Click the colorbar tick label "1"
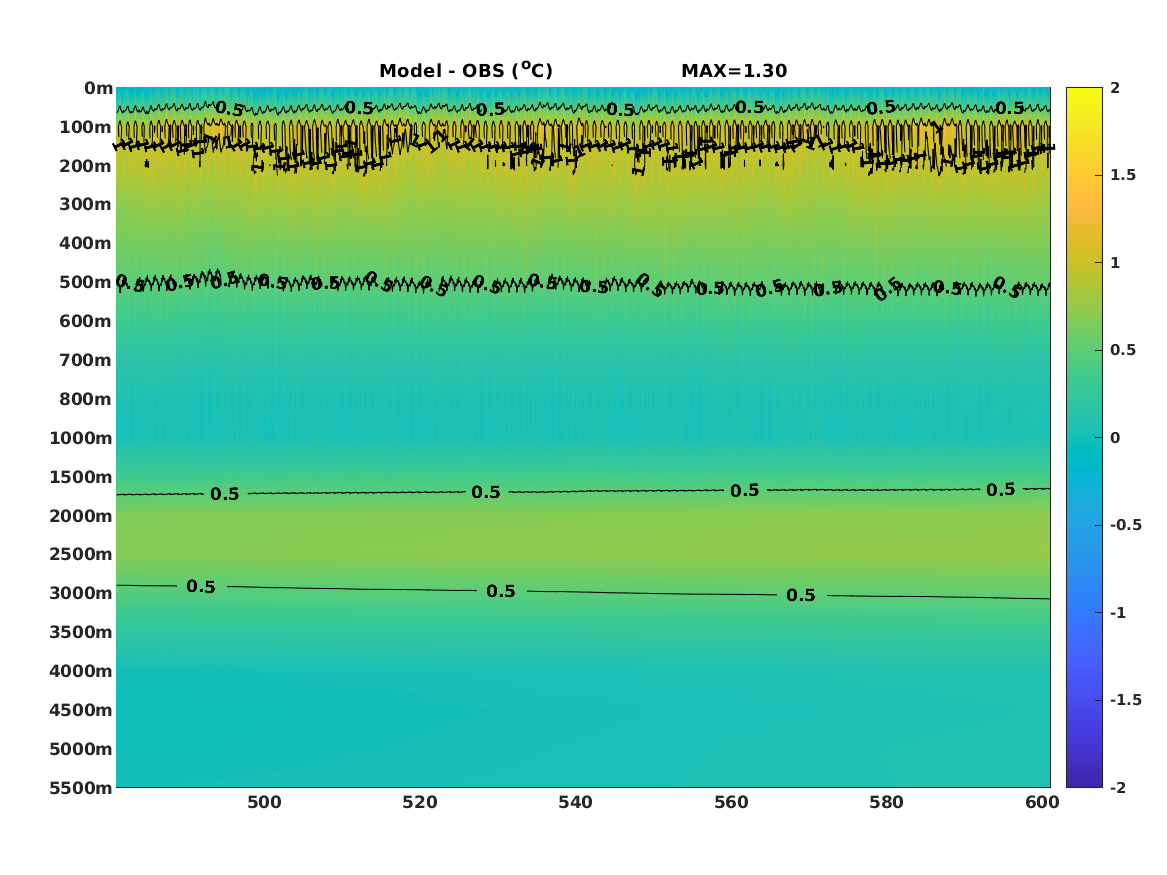The width and height of the screenshot is (1167, 875). [x=1115, y=263]
